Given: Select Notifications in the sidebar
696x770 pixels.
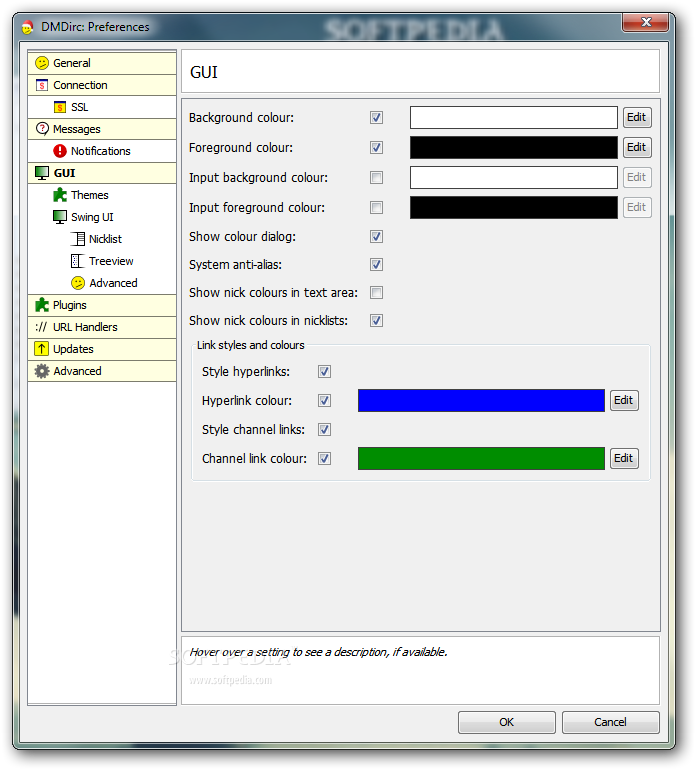Looking at the screenshot, I should [102, 151].
